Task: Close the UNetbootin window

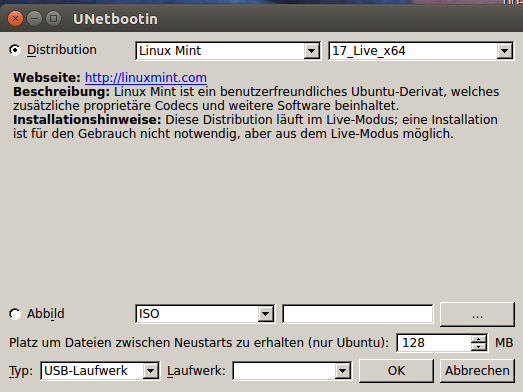Action: tap(15, 19)
